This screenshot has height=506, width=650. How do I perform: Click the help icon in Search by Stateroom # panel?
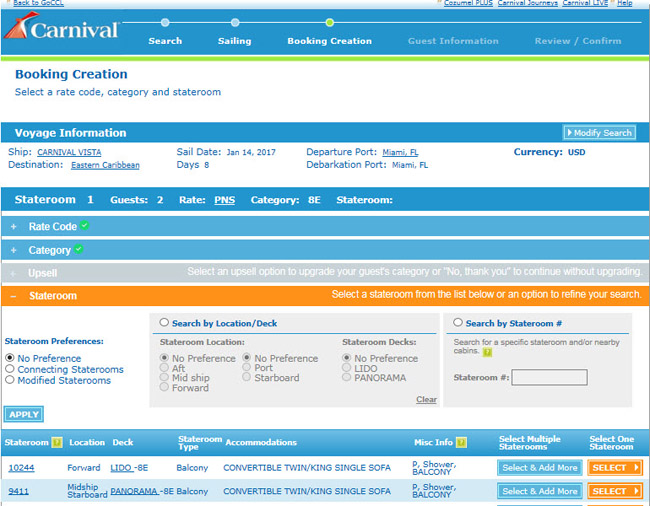[488, 352]
